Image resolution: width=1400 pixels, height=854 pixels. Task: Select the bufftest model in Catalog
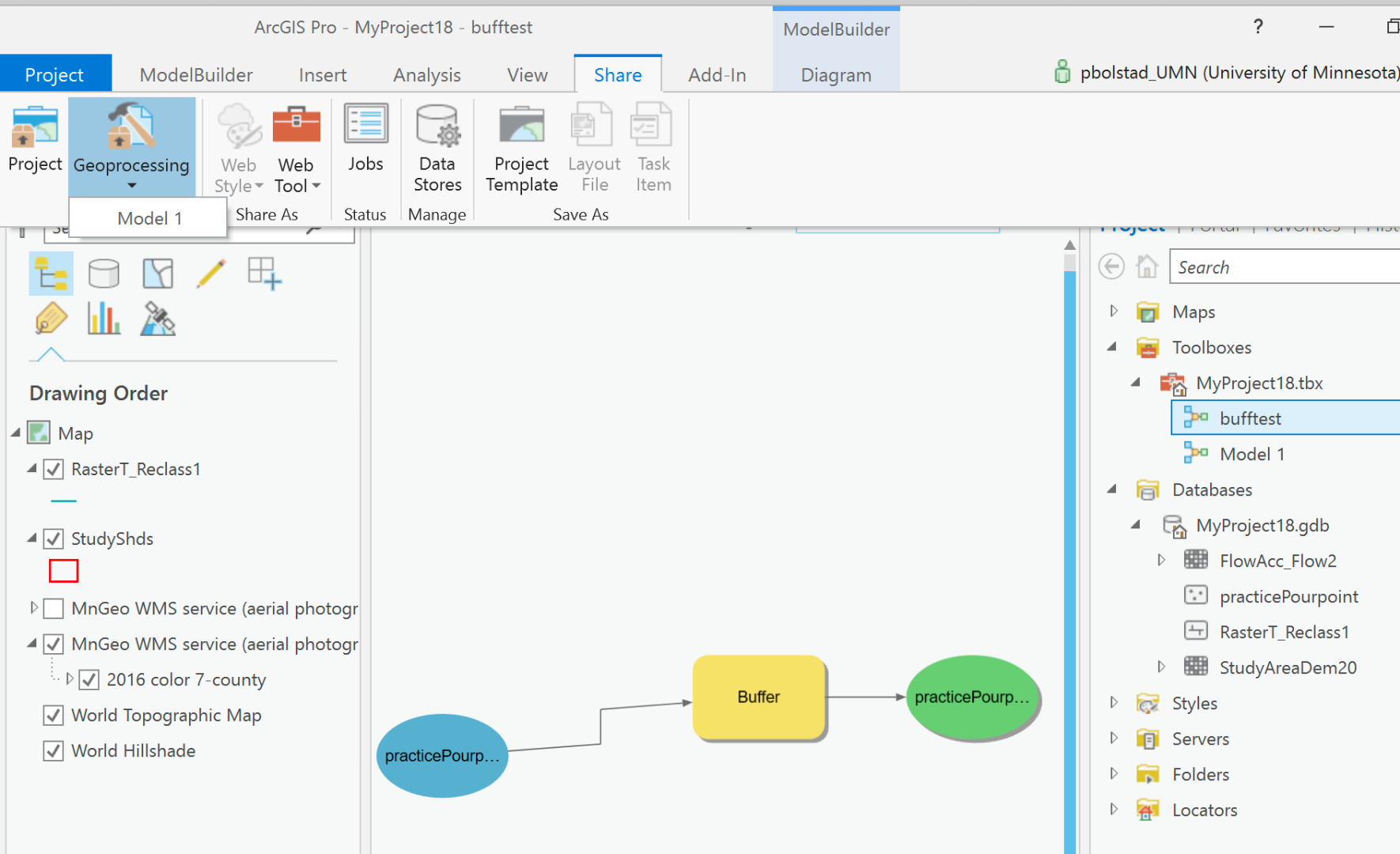pos(1285,418)
